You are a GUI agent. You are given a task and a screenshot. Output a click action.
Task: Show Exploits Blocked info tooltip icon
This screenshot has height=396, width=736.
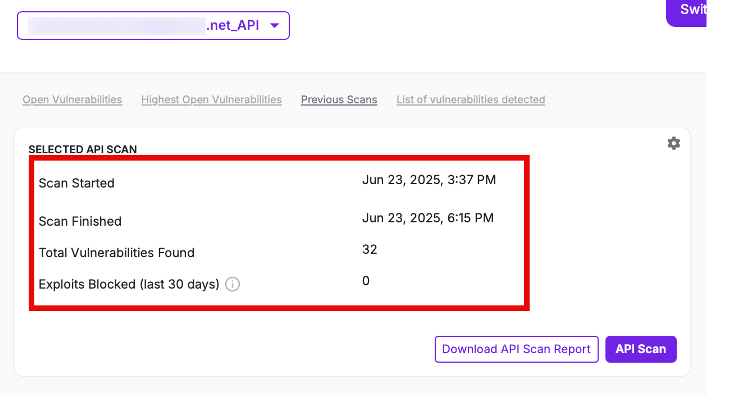tap(232, 284)
